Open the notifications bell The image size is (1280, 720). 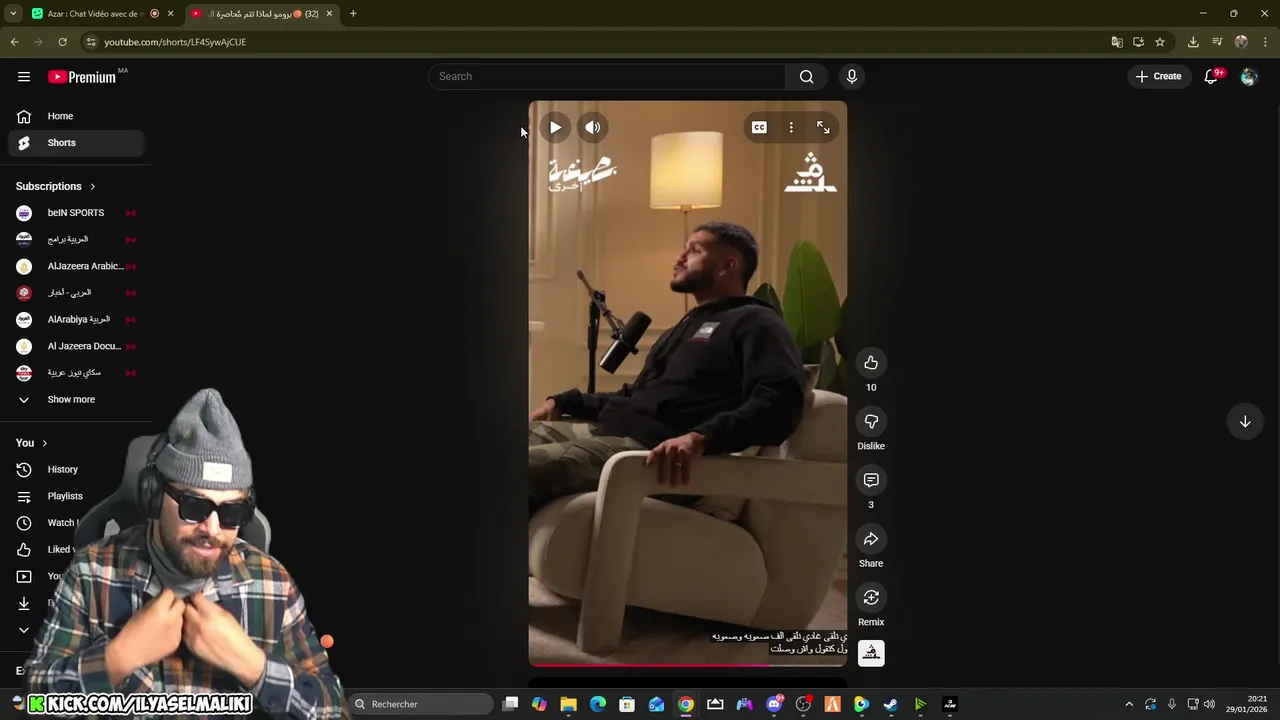(x=1211, y=76)
